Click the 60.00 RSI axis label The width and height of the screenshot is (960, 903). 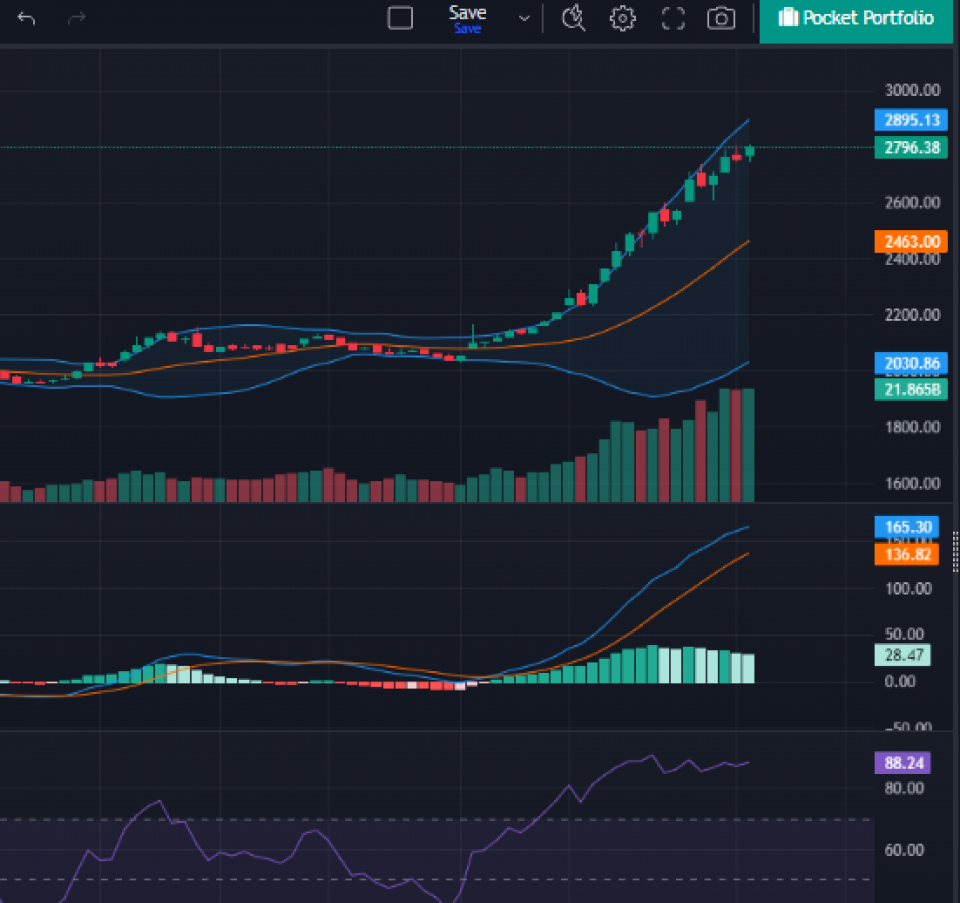coord(904,850)
